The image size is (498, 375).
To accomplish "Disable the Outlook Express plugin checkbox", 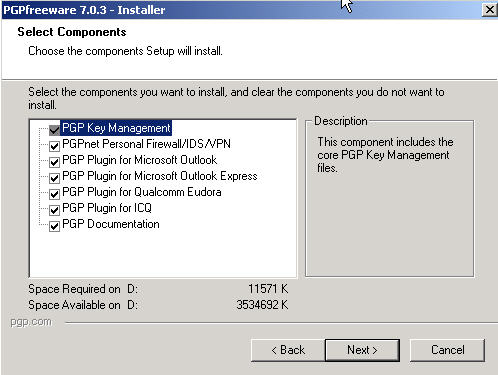I will pos(54,178).
